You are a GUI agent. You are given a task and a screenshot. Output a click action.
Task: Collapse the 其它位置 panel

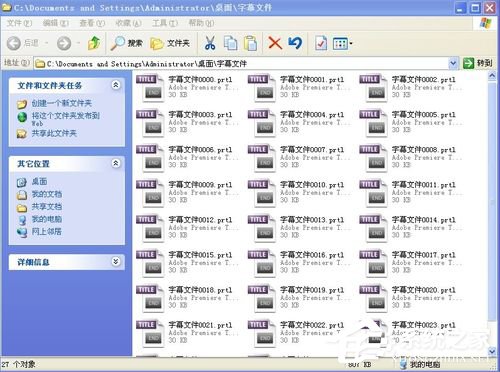pos(116,163)
